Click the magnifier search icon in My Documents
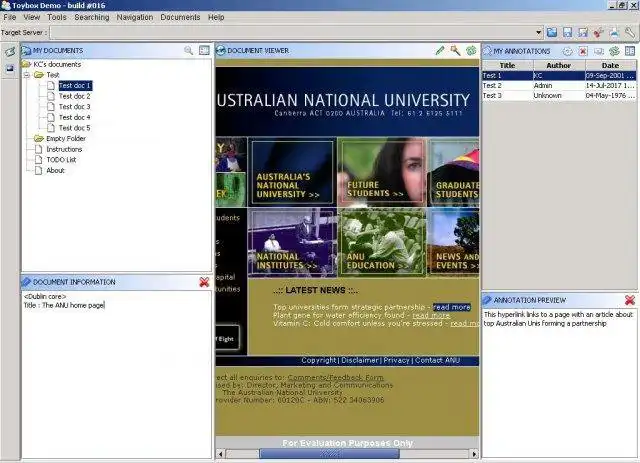 click(188, 50)
